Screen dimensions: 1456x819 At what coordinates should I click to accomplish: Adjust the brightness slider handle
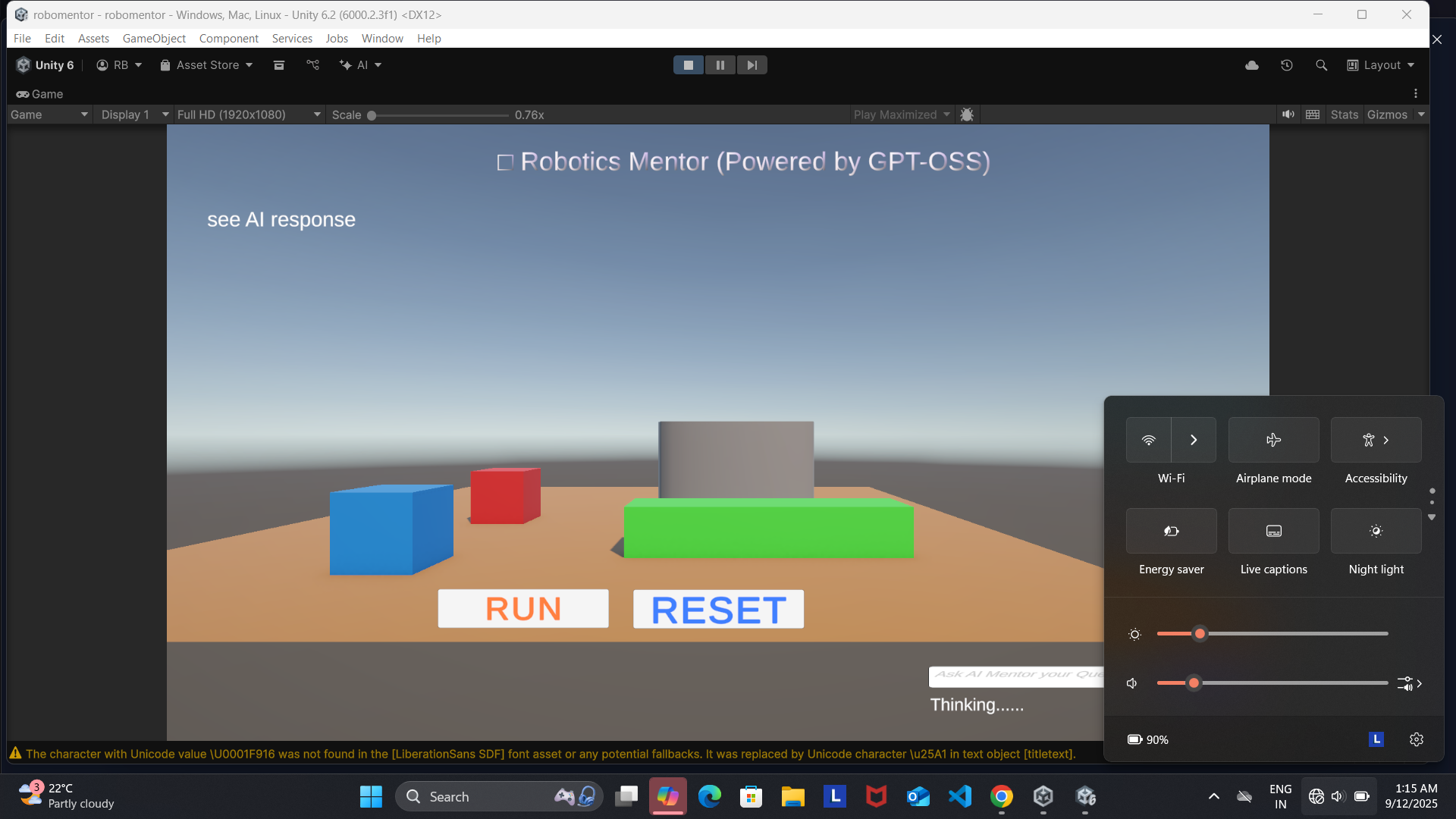[1200, 634]
